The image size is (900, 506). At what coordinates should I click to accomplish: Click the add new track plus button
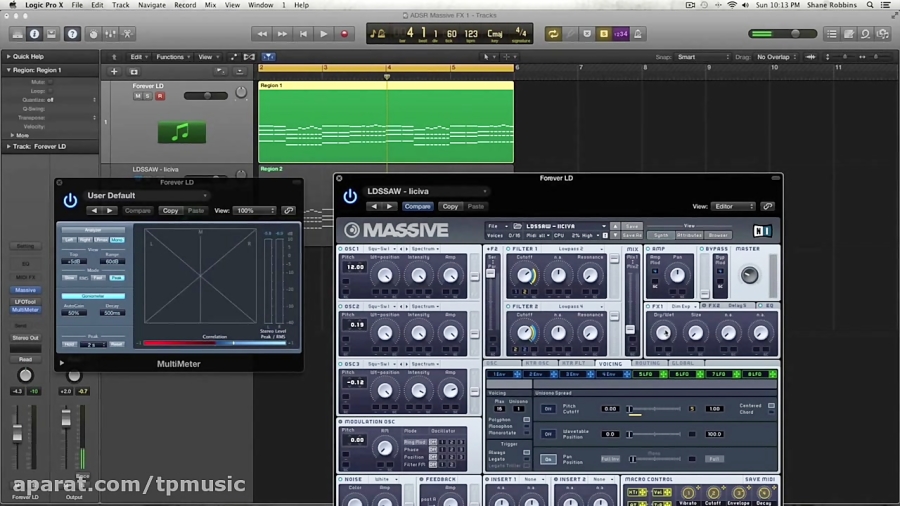pos(114,72)
